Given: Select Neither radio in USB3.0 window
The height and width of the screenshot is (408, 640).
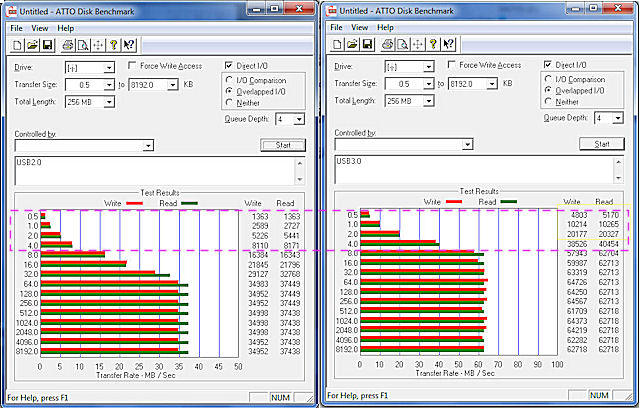Looking at the screenshot, I should 549,101.
